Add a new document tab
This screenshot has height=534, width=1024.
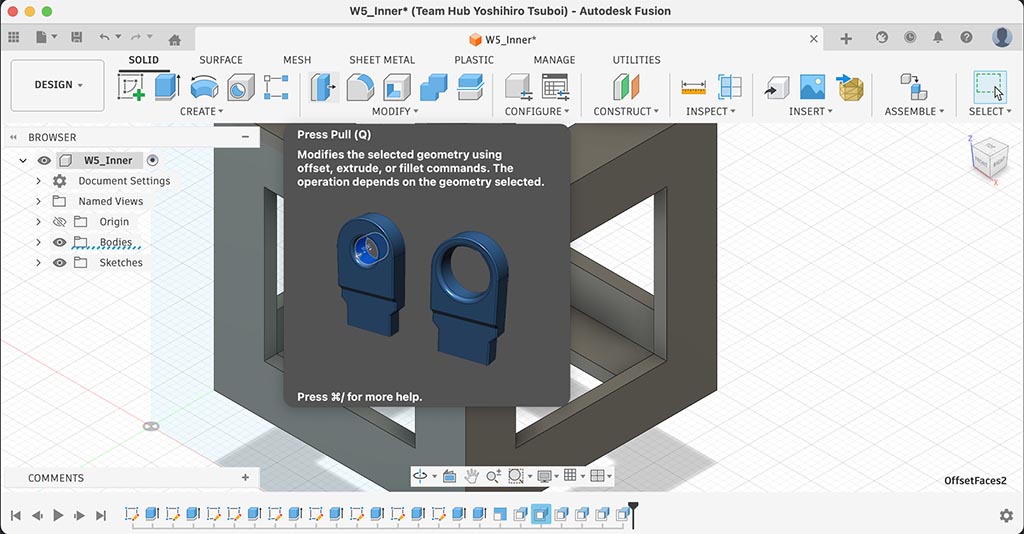click(x=846, y=39)
